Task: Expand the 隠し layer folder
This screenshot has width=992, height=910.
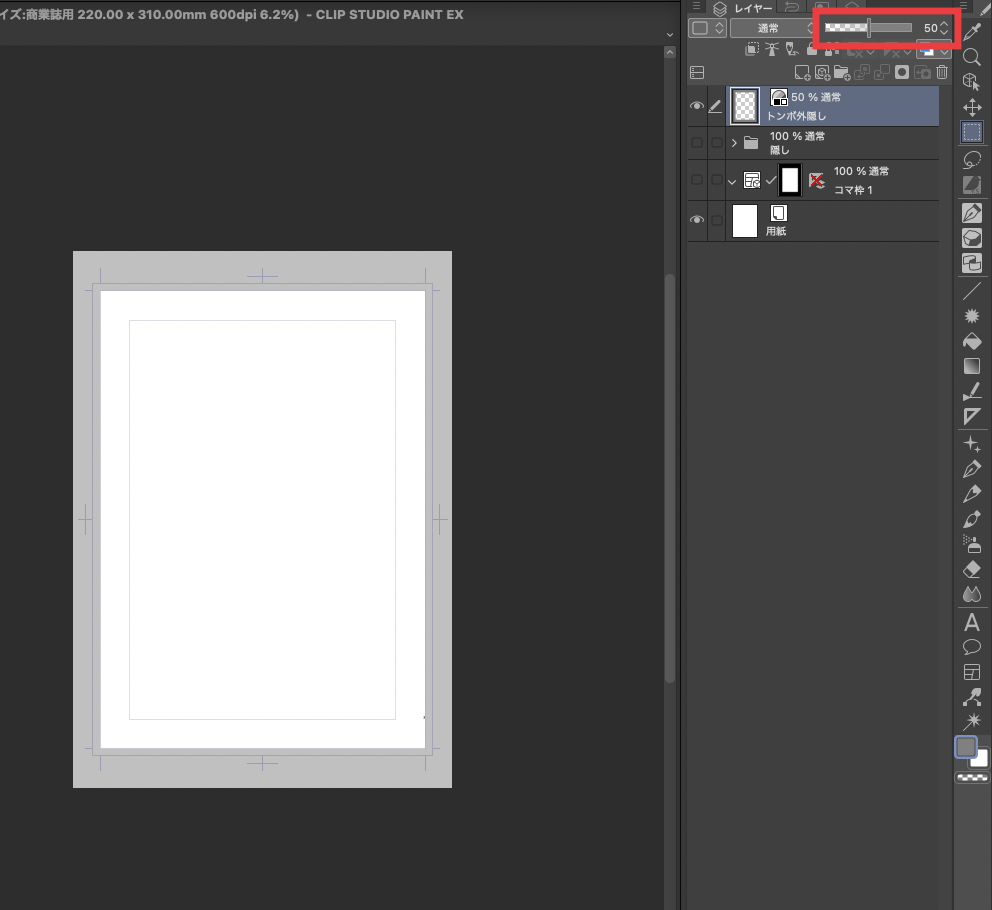Action: click(x=735, y=143)
